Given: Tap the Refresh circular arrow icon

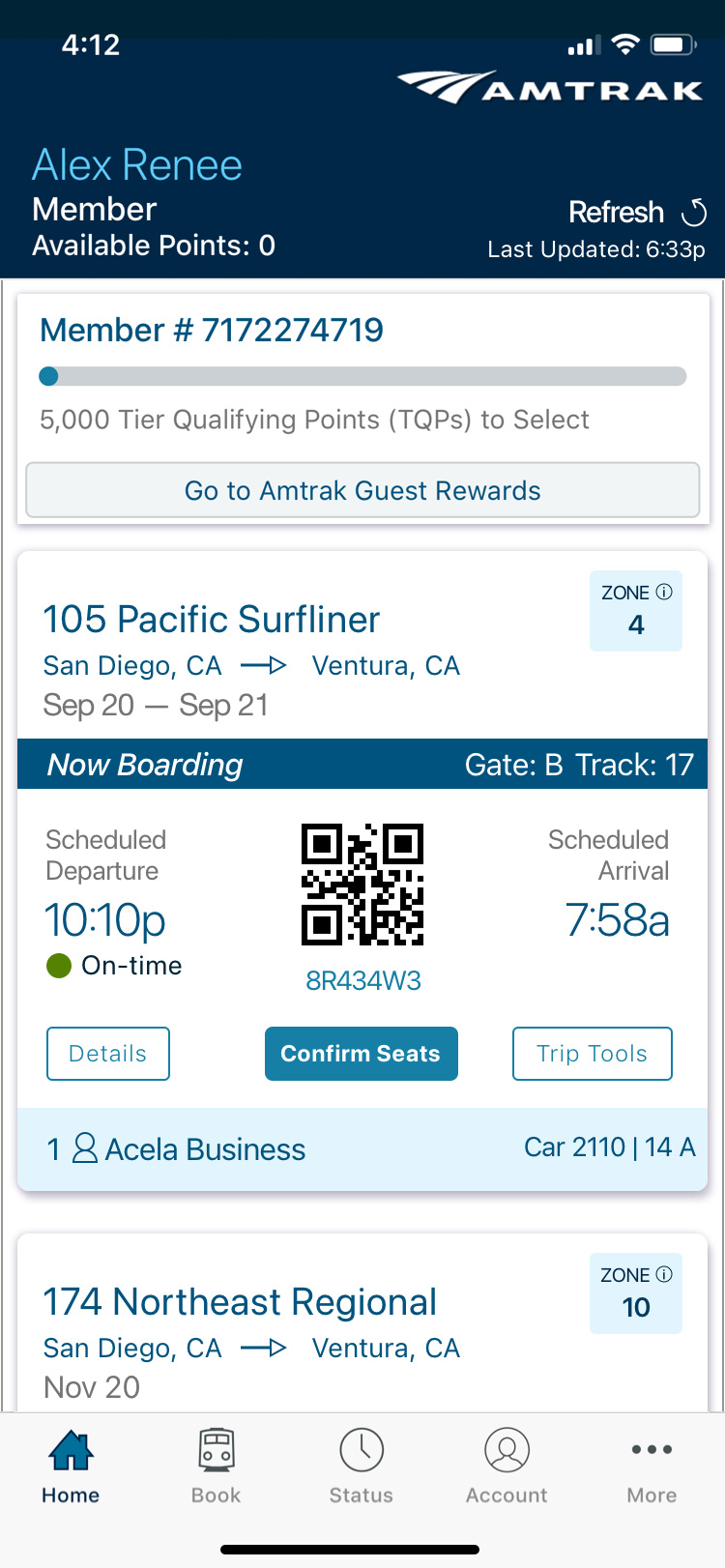Looking at the screenshot, I should (x=694, y=212).
